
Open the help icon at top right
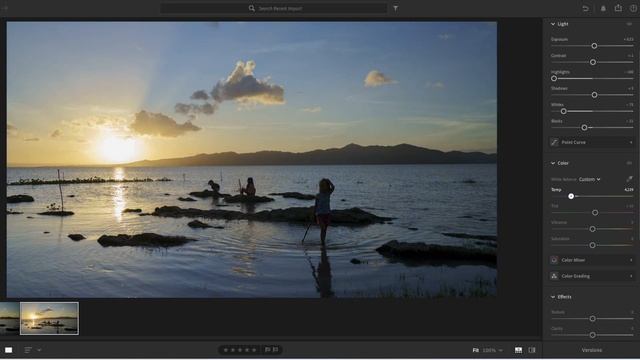click(633, 8)
